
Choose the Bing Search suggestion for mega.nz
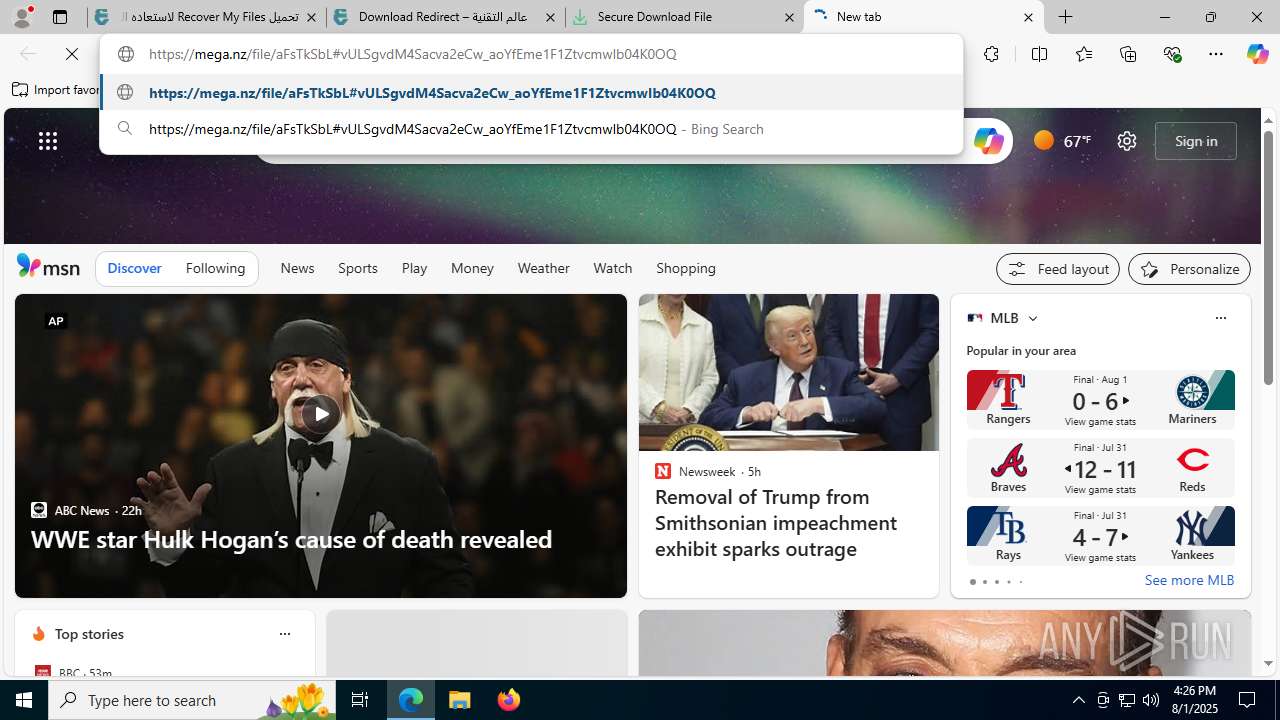531,129
